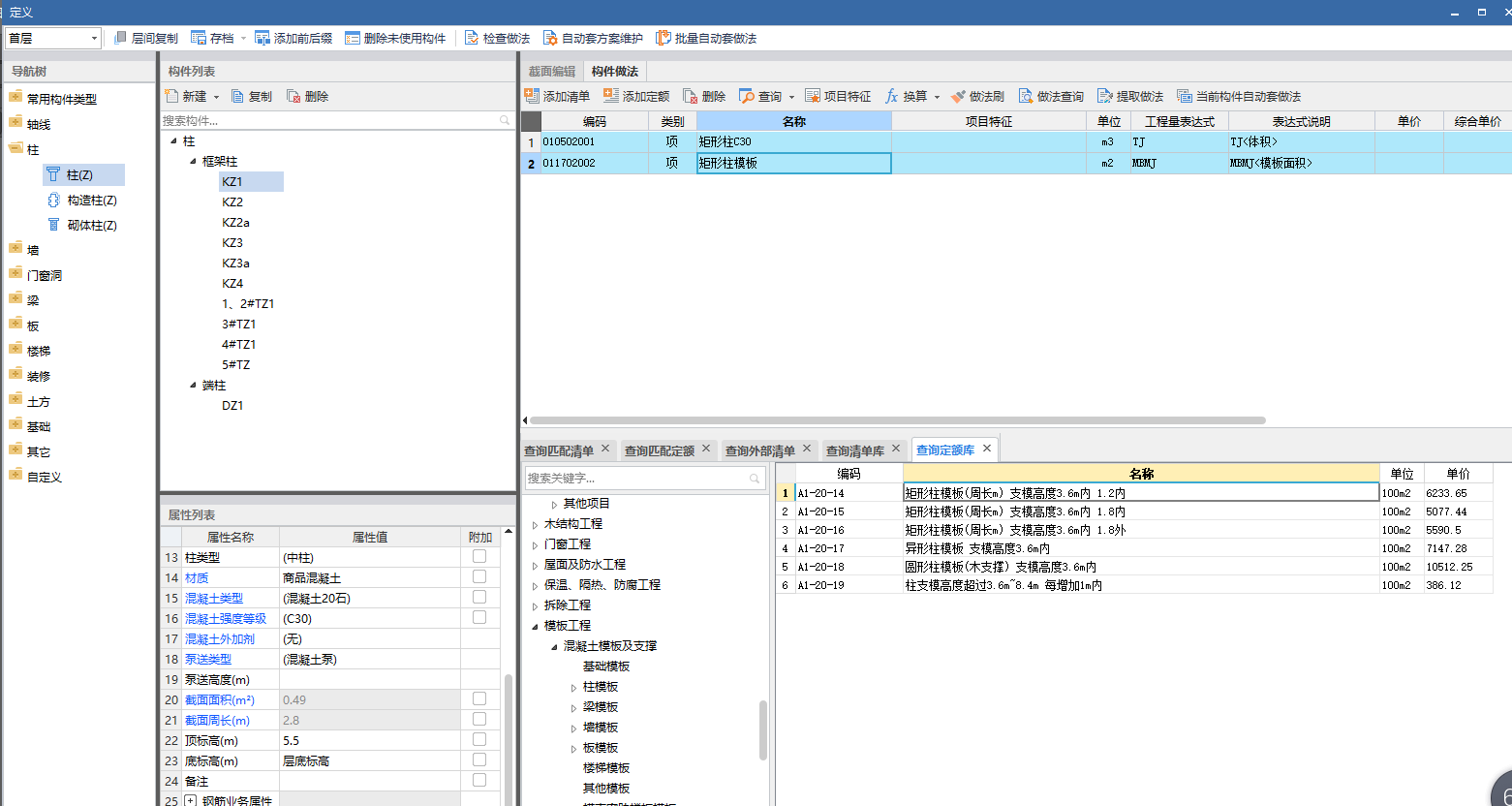Click the 批量自动套做法 icon
This screenshot has width=1512, height=806.
pos(663,38)
